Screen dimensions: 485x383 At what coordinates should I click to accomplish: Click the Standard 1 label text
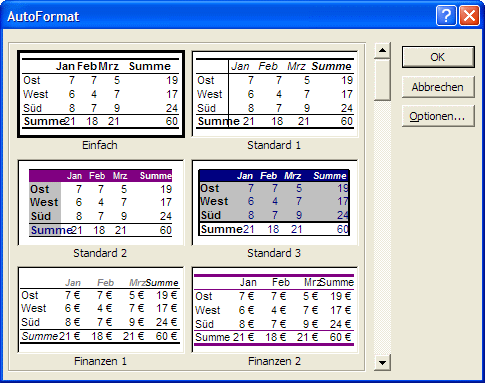click(x=274, y=145)
